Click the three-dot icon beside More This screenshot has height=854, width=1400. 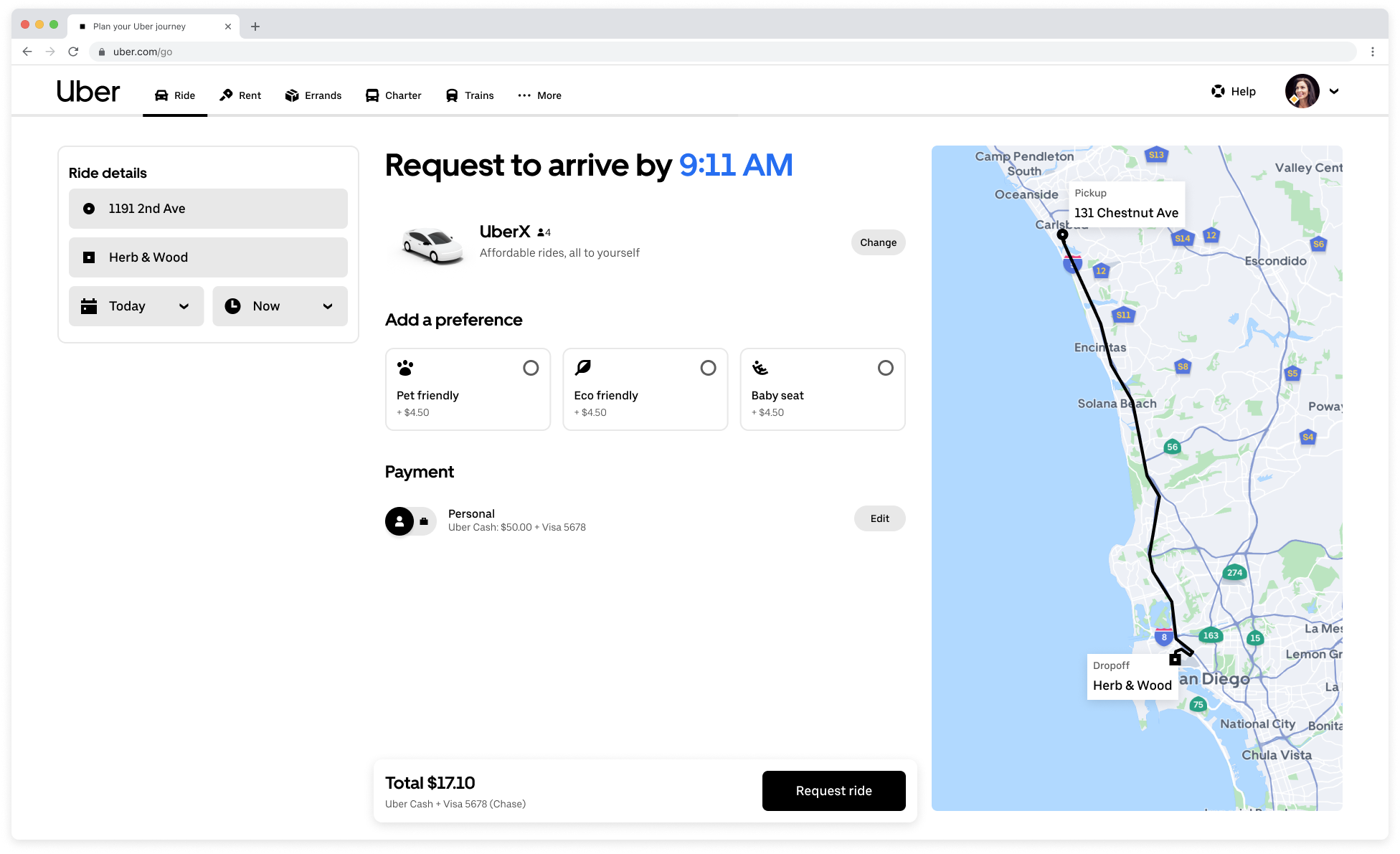coord(524,95)
